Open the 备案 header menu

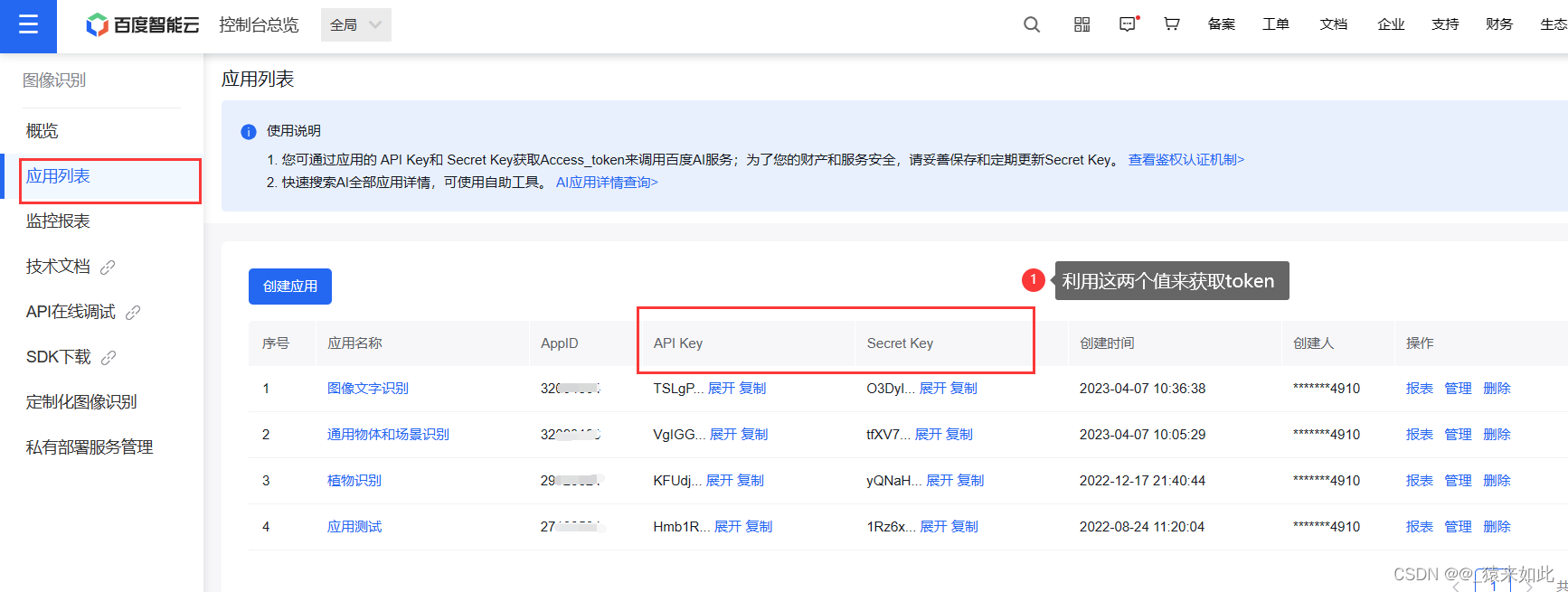(x=1221, y=24)
